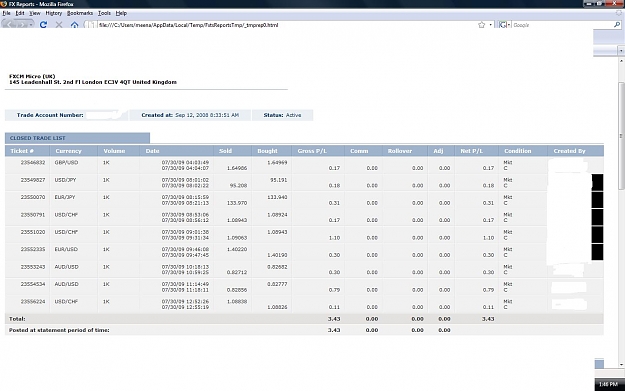625x391 pixels.
Task: Open the Help menu
Action: click(x=121, y=13)
